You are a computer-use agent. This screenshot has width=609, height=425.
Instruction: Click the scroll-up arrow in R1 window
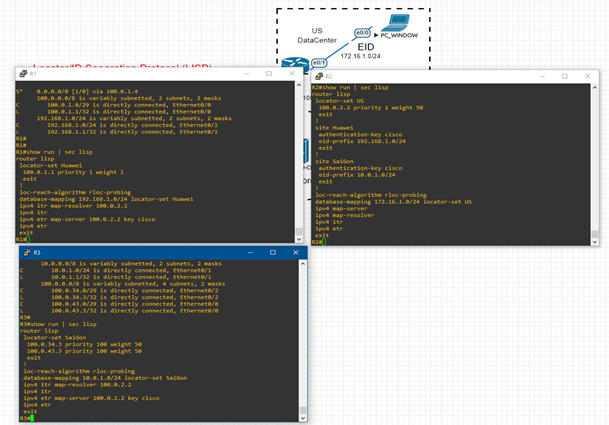point(299,85)
